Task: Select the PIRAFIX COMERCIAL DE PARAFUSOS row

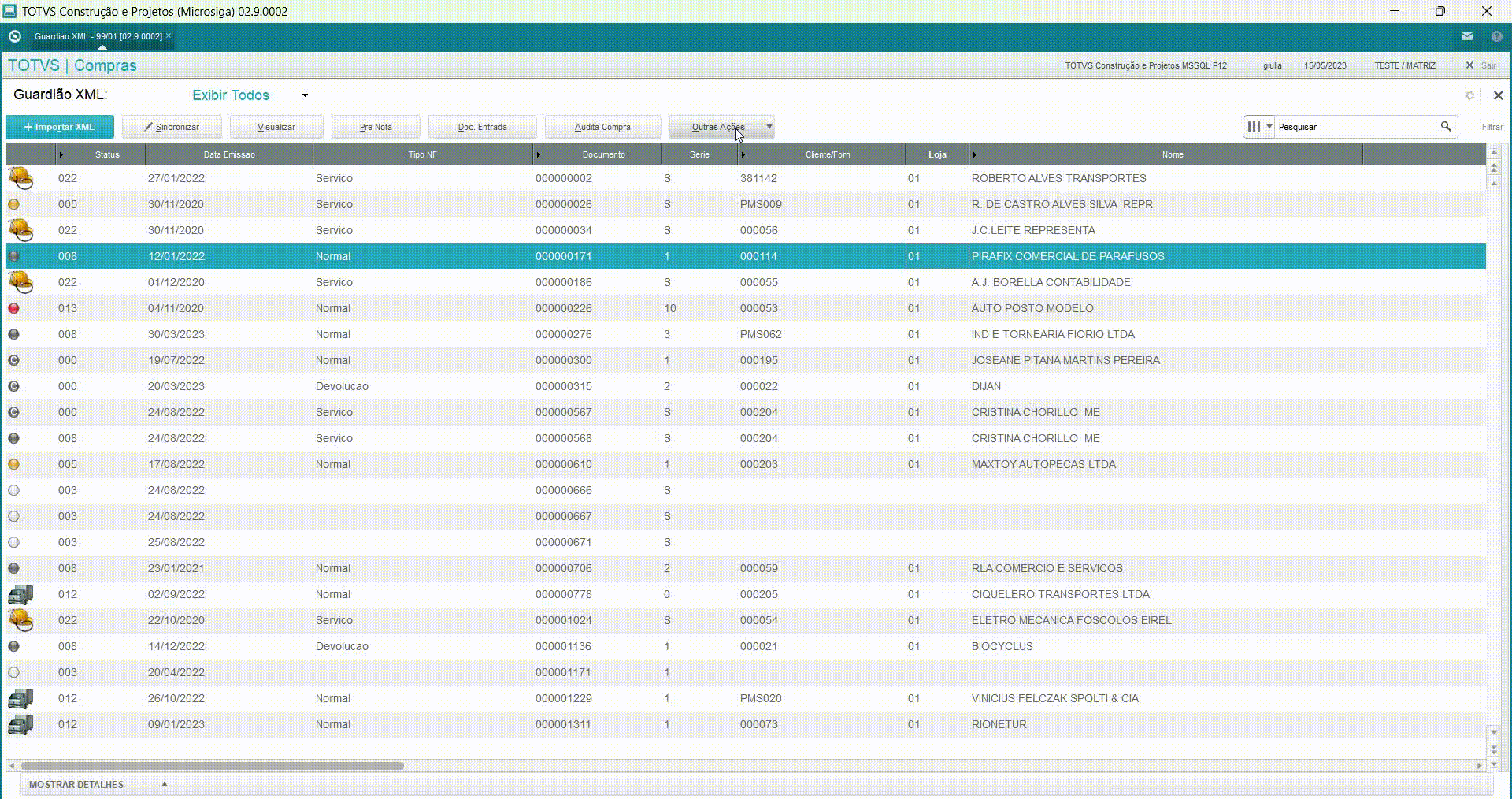Action: tap(746, 256)
